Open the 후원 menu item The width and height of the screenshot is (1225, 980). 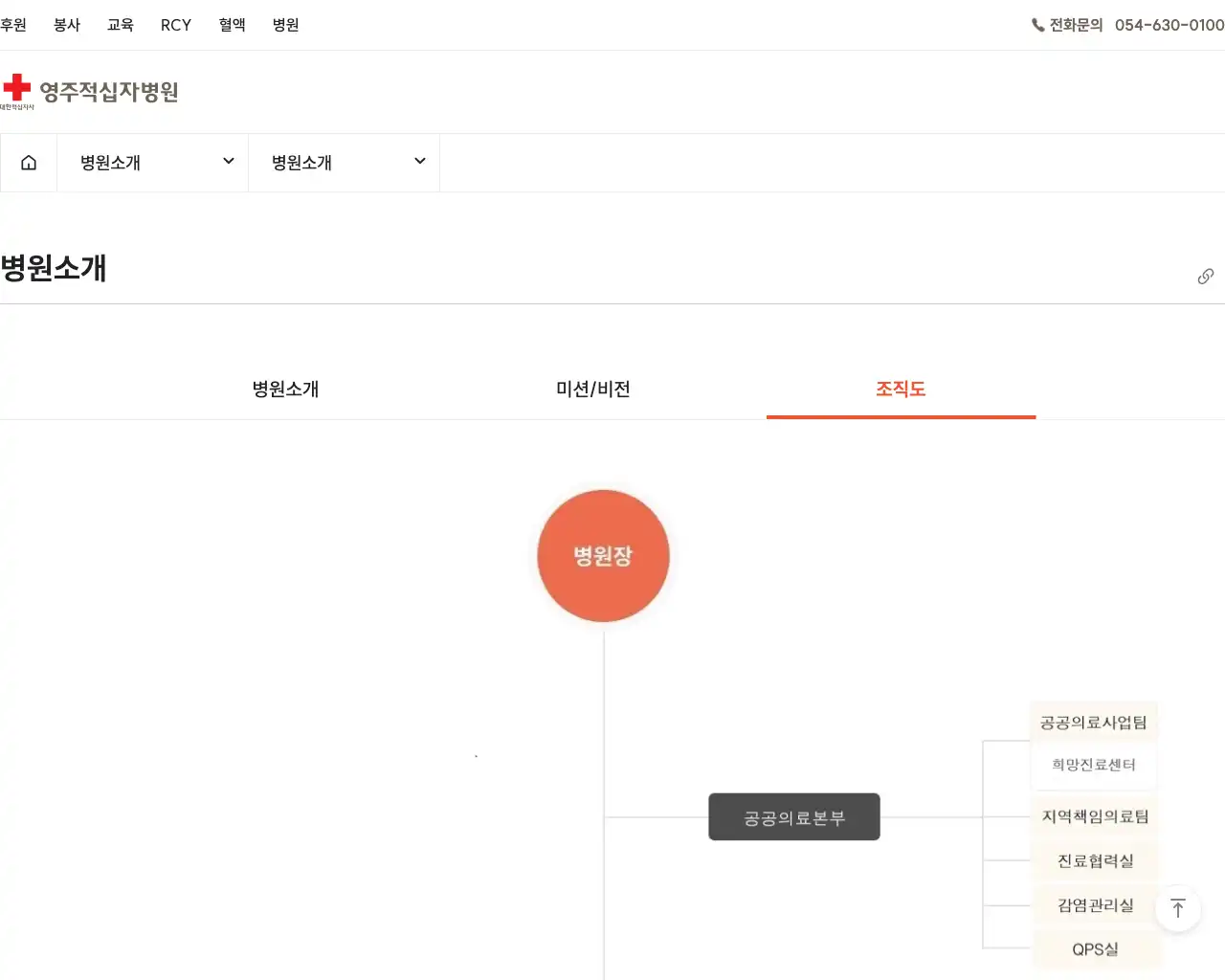coord(14,25)
